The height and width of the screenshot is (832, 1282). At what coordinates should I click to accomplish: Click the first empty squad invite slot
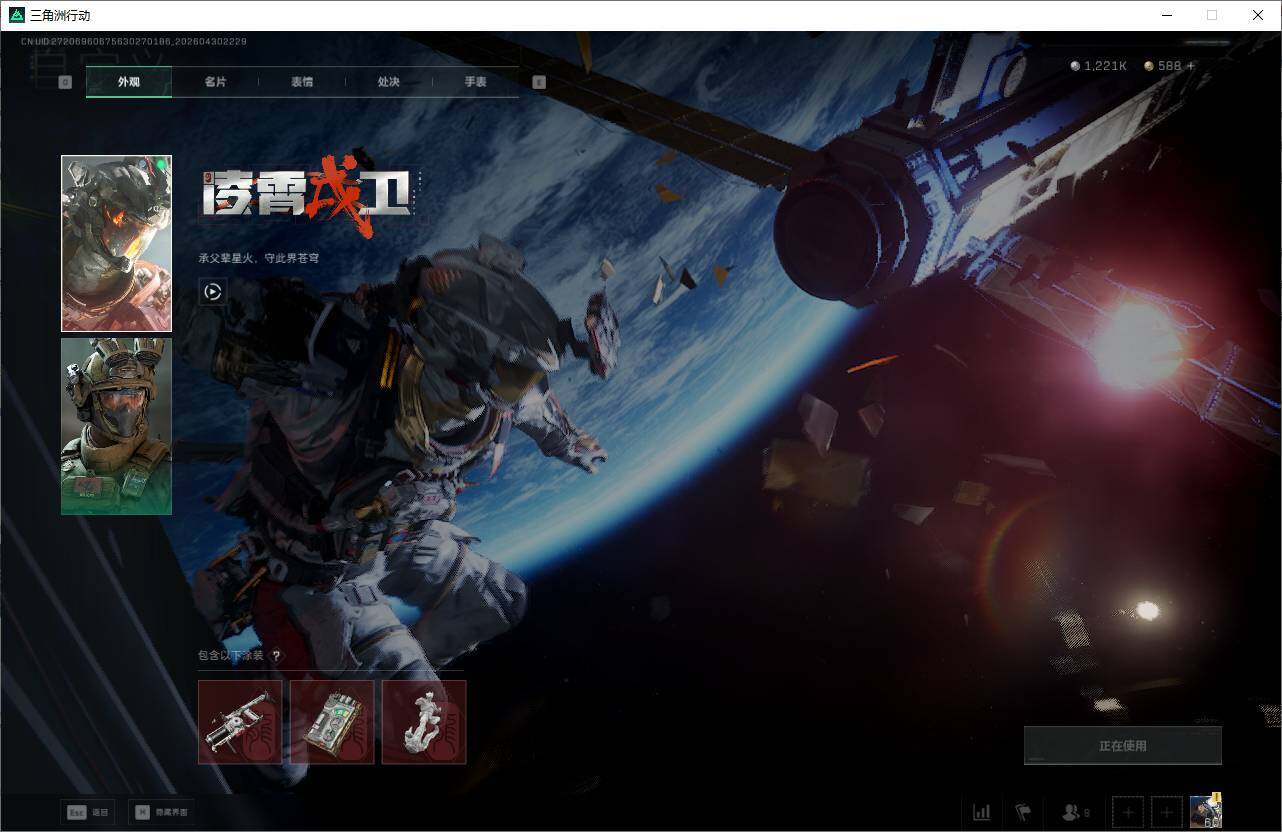[1128, 812]
